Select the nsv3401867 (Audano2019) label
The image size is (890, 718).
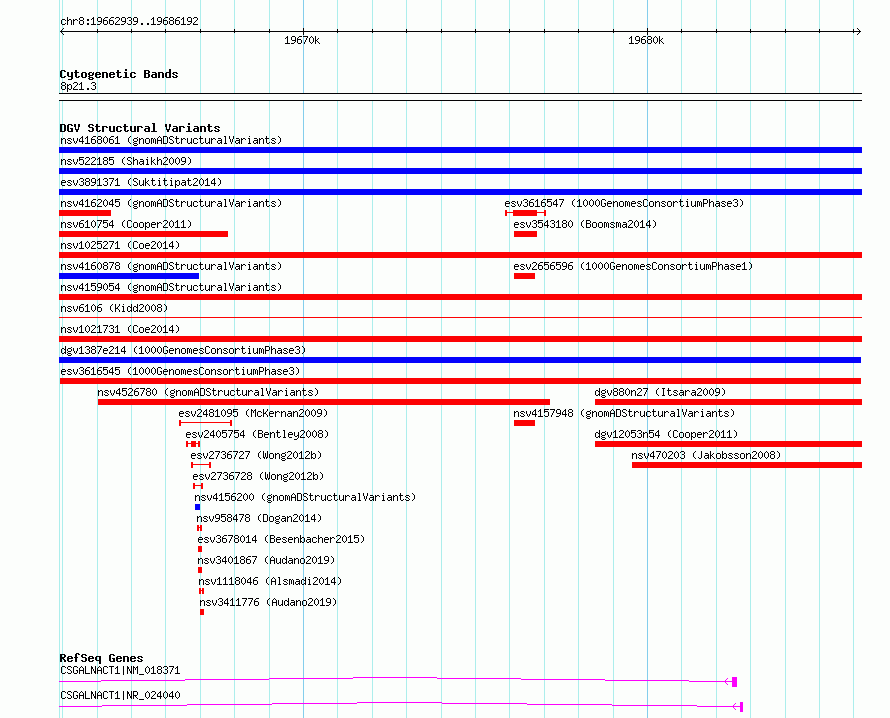266,560
